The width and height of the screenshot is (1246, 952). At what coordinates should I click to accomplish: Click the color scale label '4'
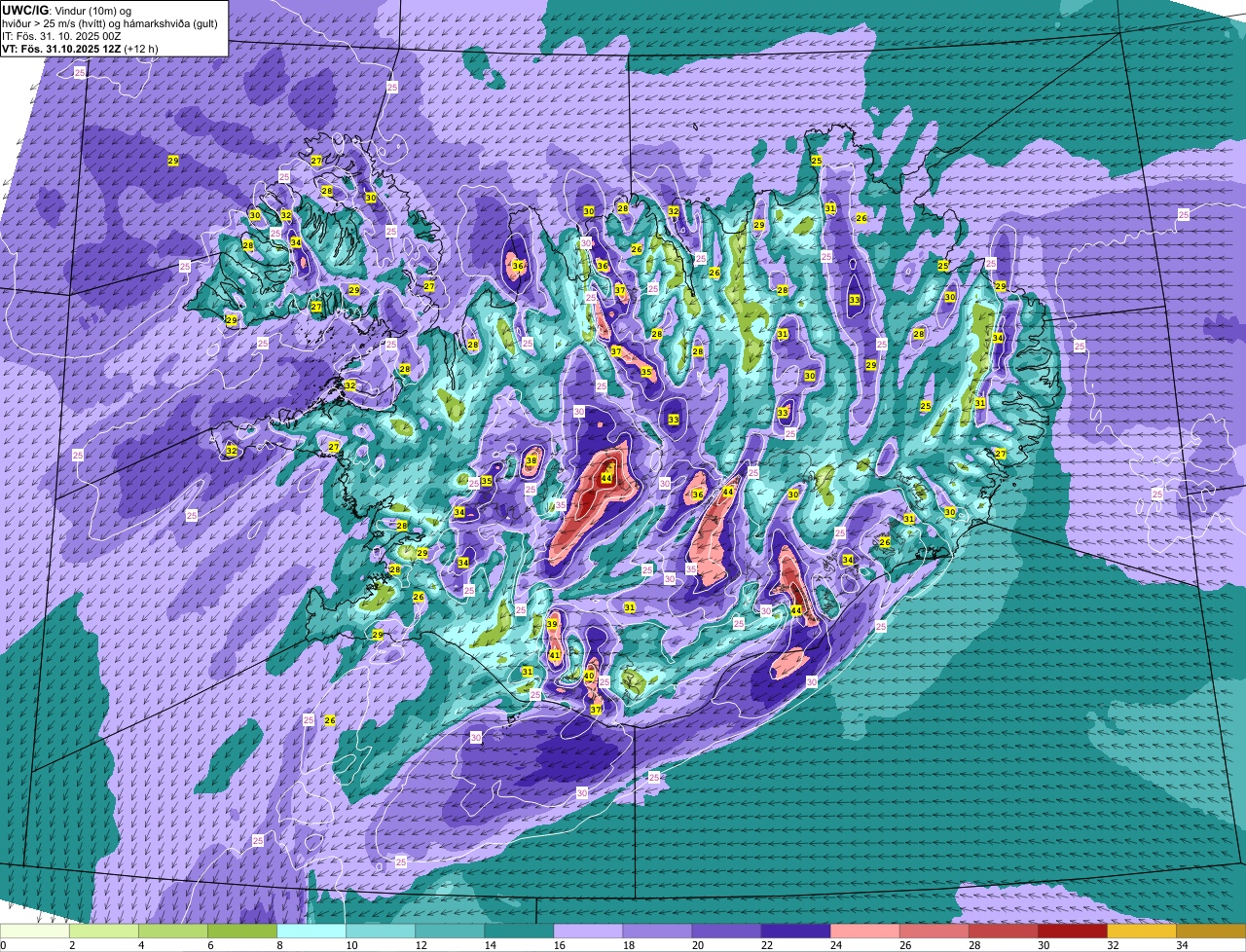[x=140, y=945]
